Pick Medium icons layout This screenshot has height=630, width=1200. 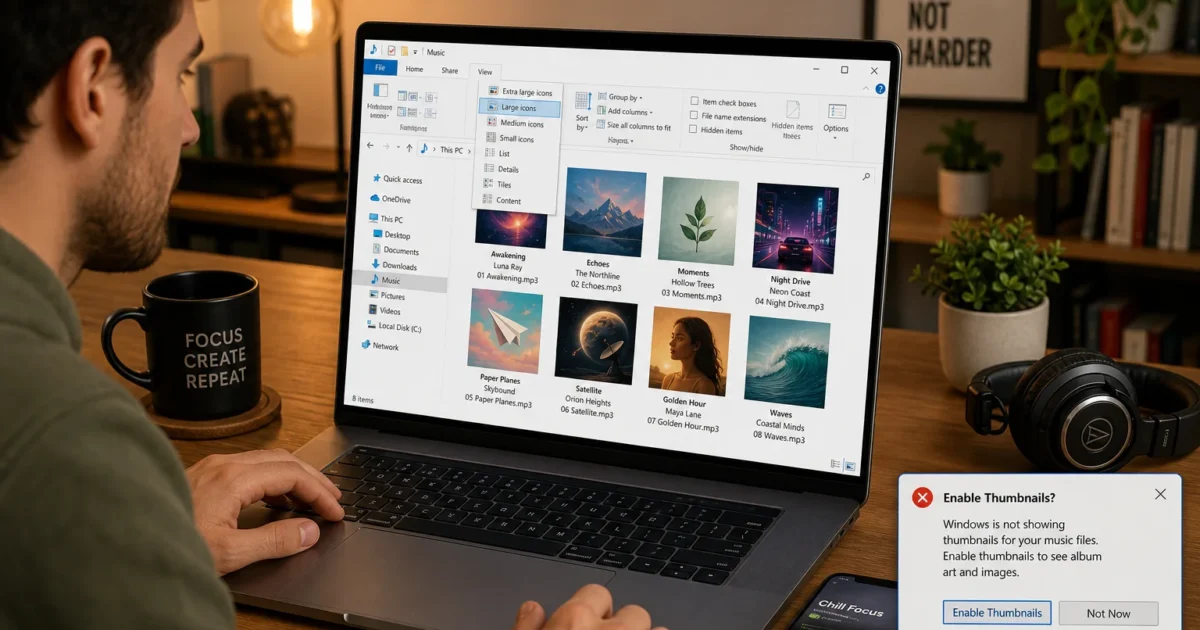pos(517,124)
